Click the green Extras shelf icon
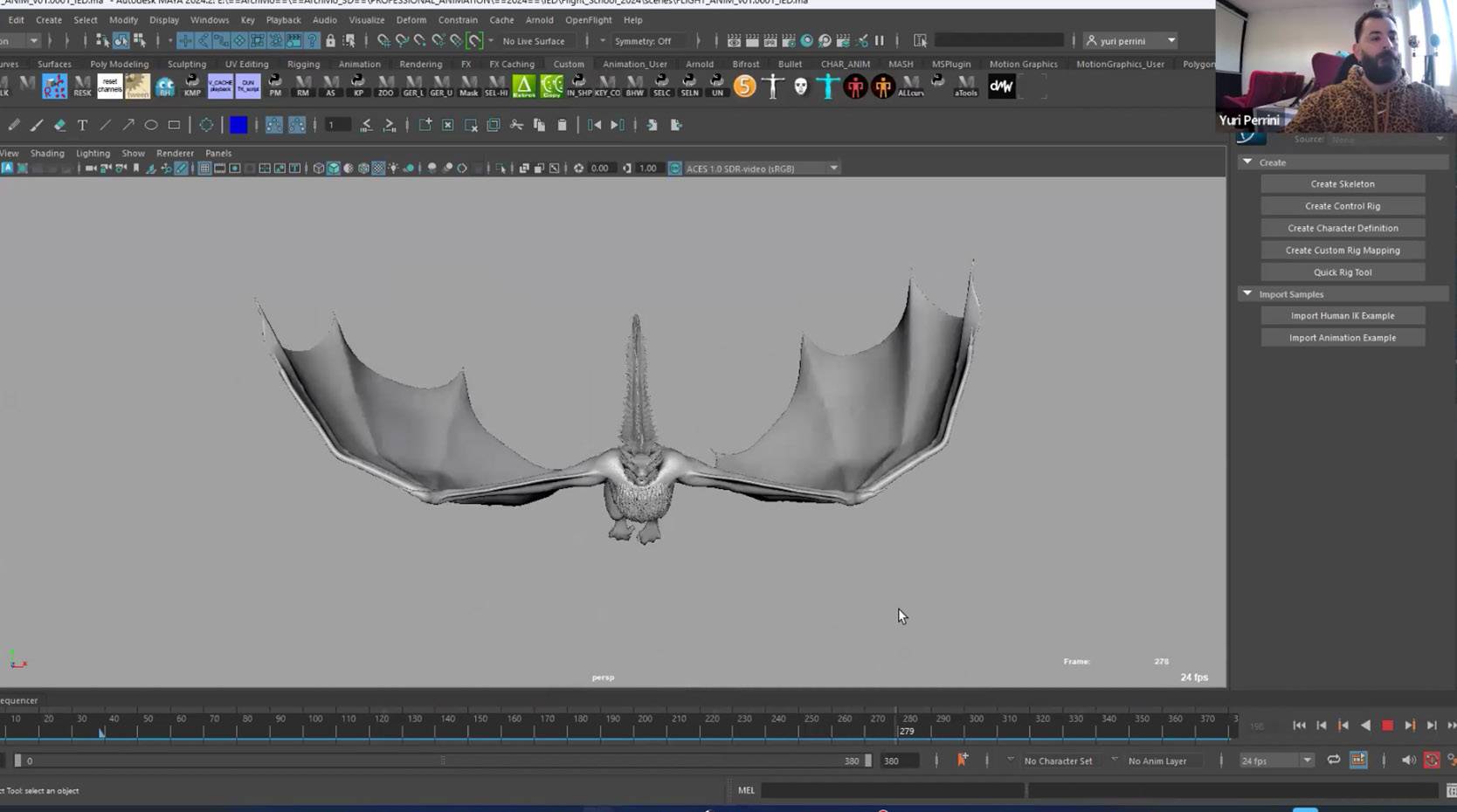Image resolution: width=1457 pixels, height=812 pixels. pyautogui.click(x=523, y=86)
